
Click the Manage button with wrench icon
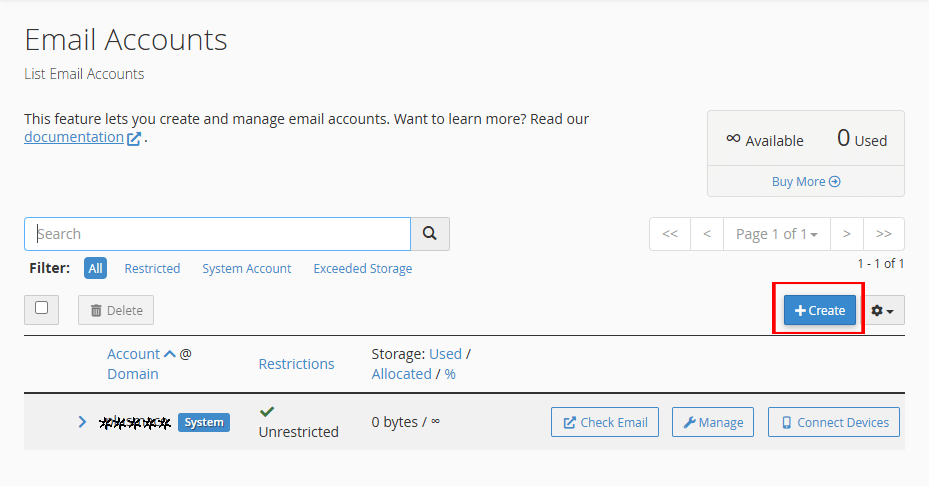tap(713, 422)
